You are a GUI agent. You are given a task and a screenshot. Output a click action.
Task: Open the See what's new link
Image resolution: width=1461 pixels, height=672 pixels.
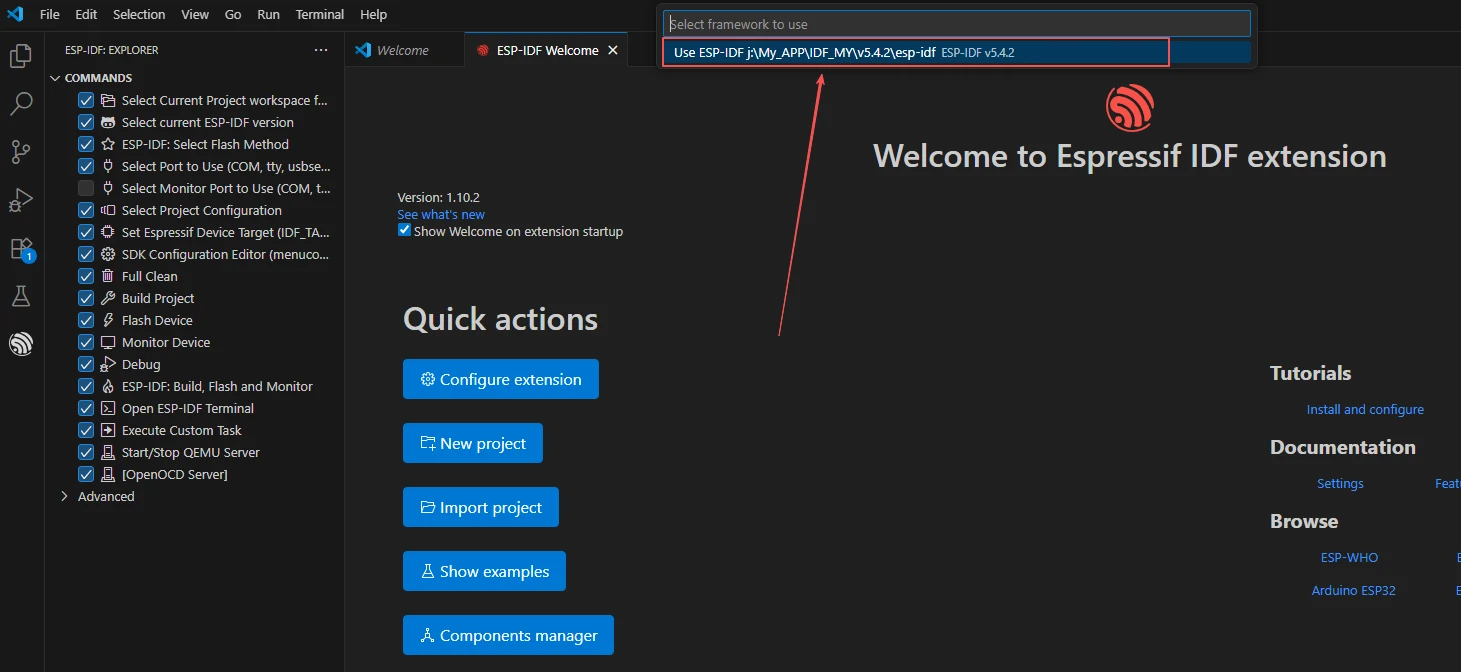[441, 214]
